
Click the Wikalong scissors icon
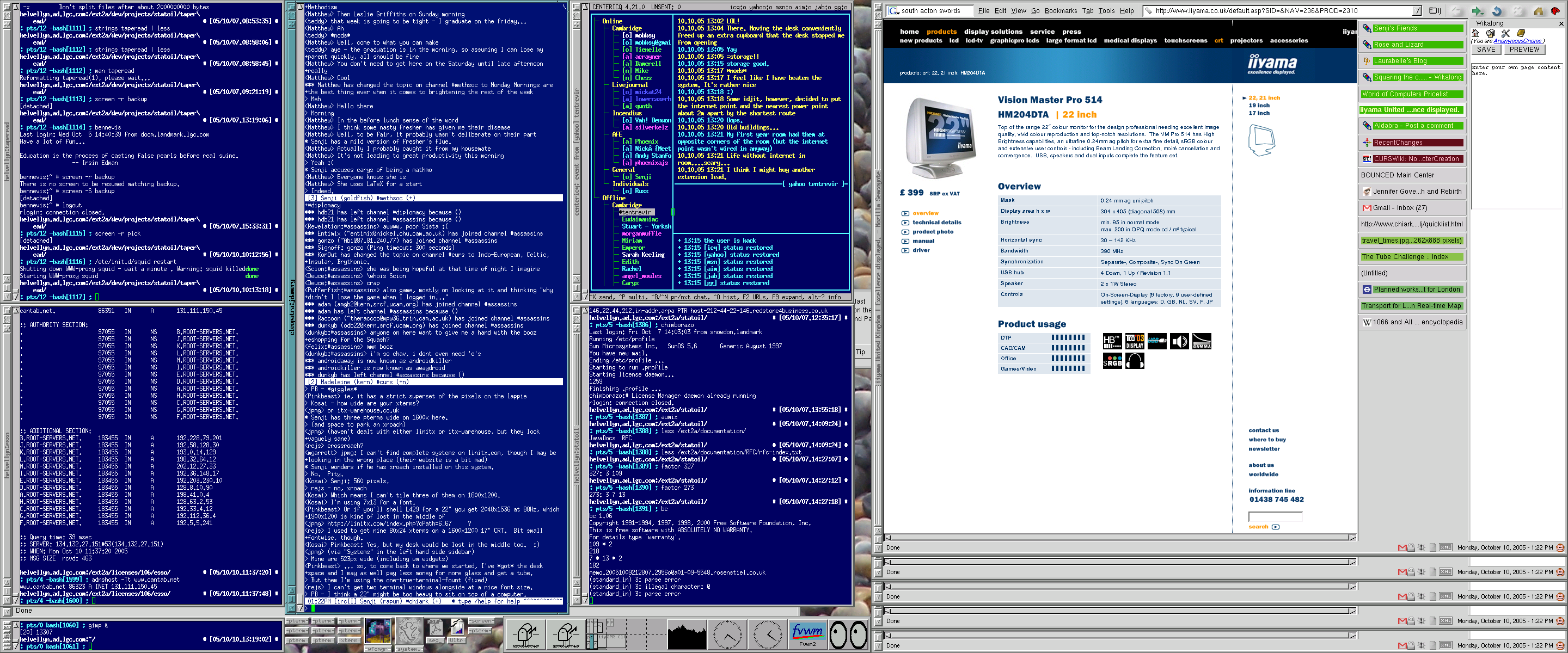click(x=1505, y=34)
